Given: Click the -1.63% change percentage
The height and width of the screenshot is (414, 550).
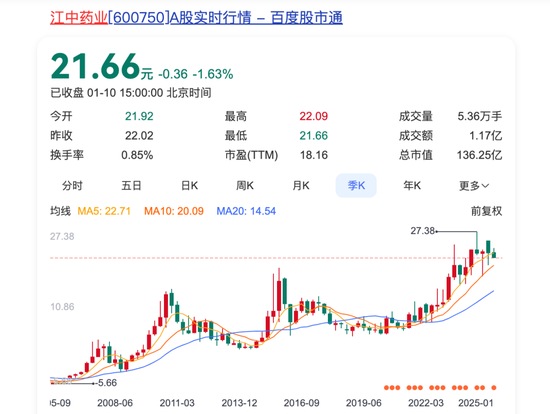Looking at the screenshot, I should coord(213,74).
